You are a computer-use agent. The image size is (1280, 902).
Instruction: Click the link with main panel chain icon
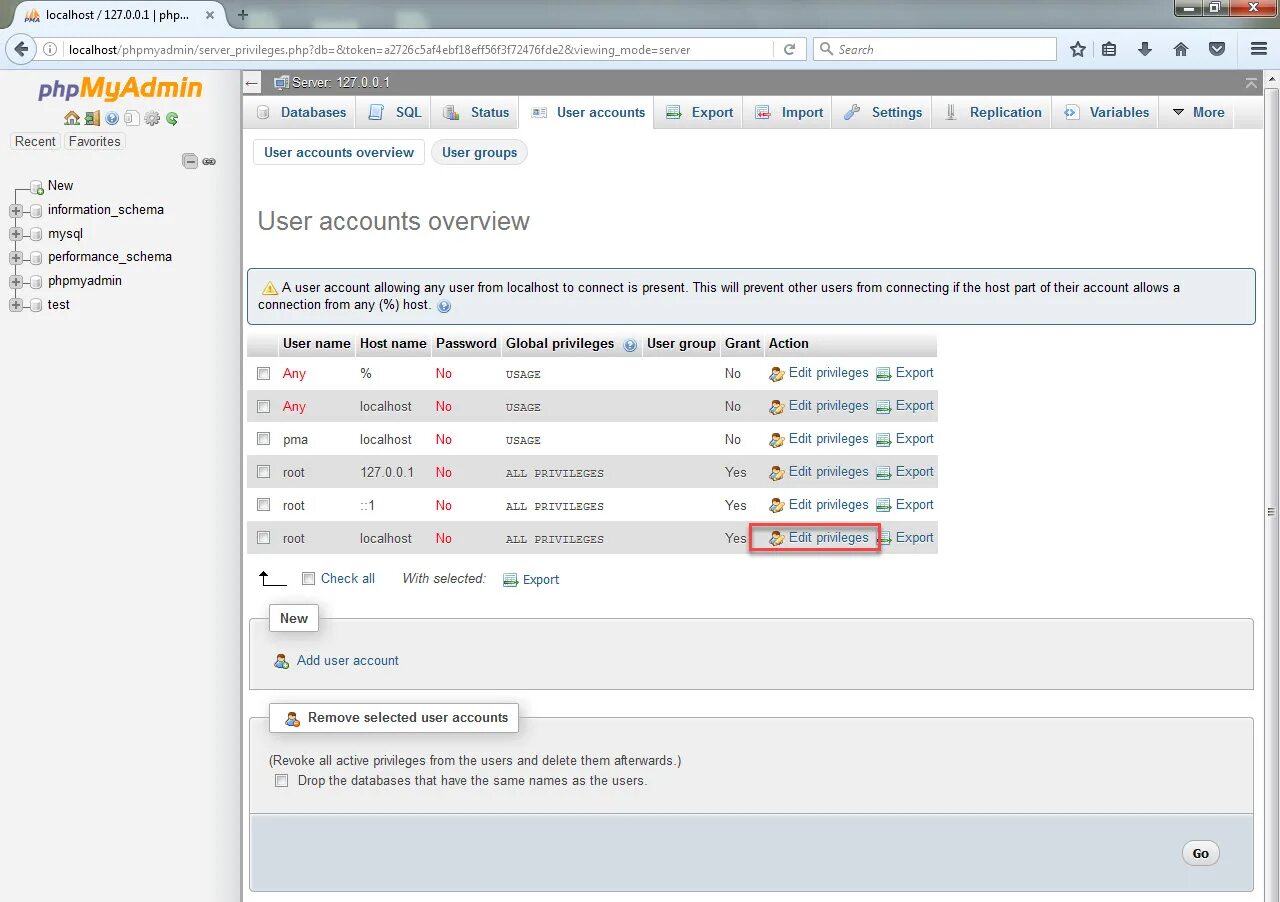click(209, 161)
